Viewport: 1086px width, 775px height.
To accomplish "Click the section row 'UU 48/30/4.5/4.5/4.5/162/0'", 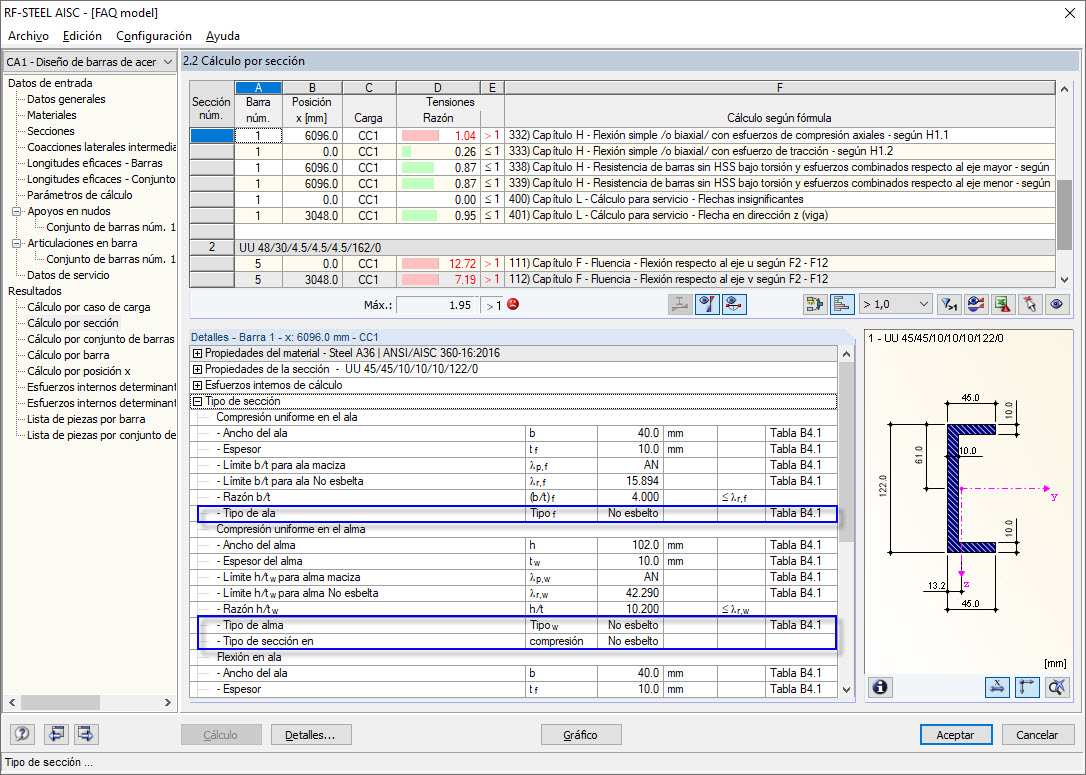I will tap(645, 247).
